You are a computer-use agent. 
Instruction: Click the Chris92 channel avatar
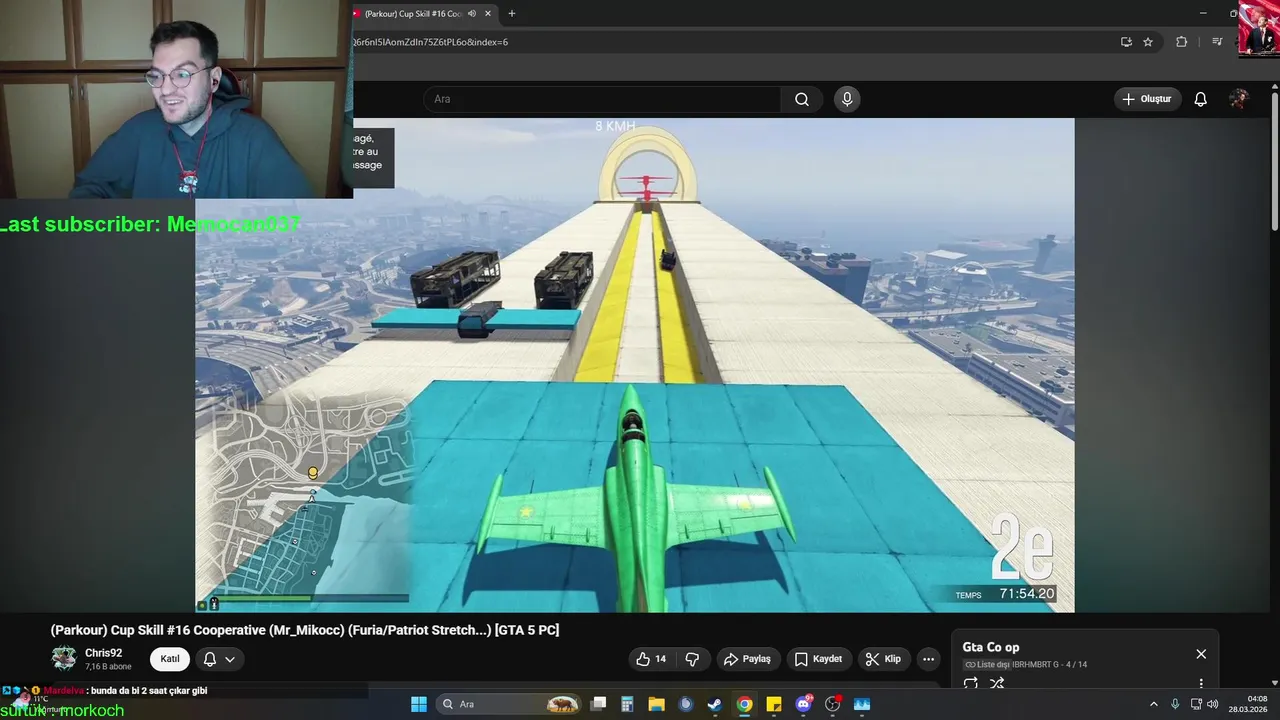[64, 659]
